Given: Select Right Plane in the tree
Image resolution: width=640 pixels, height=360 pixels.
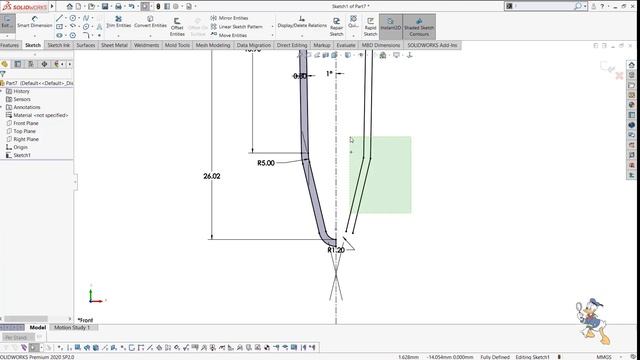Looking at the screenshot, I should pyautogui.click(x=26, y=139).
